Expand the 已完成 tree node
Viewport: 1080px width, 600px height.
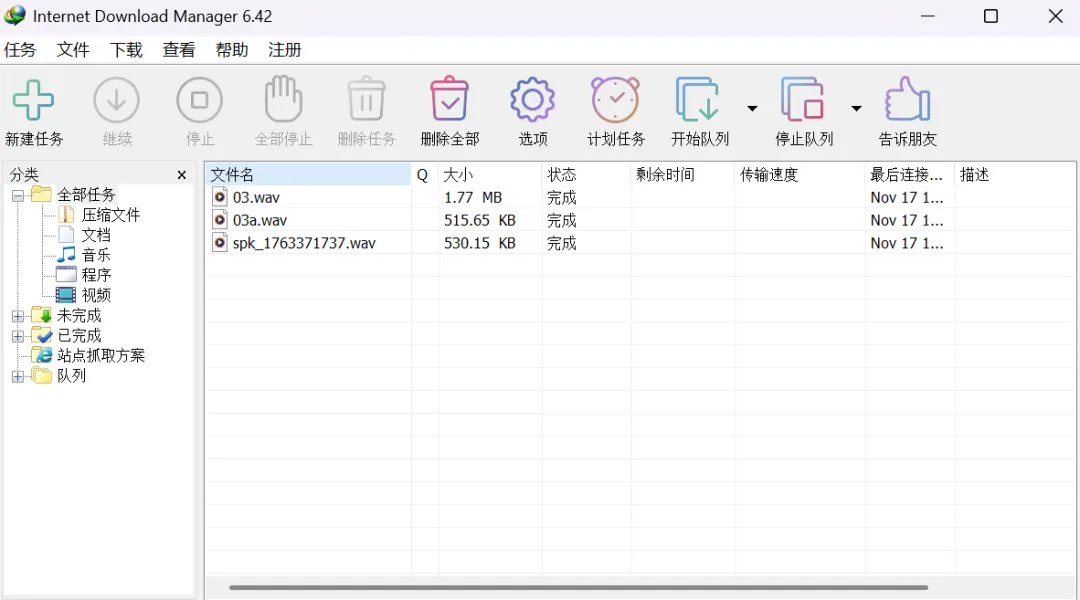18,336
